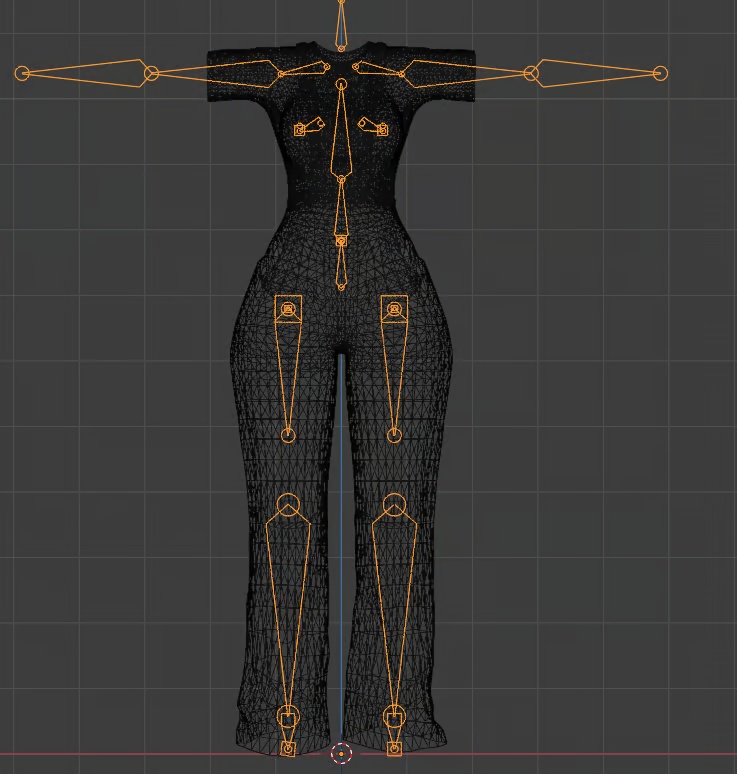737x774 pixels.
Task: Click the hand joint tip at far left arm end
Action: pos(22,74)
